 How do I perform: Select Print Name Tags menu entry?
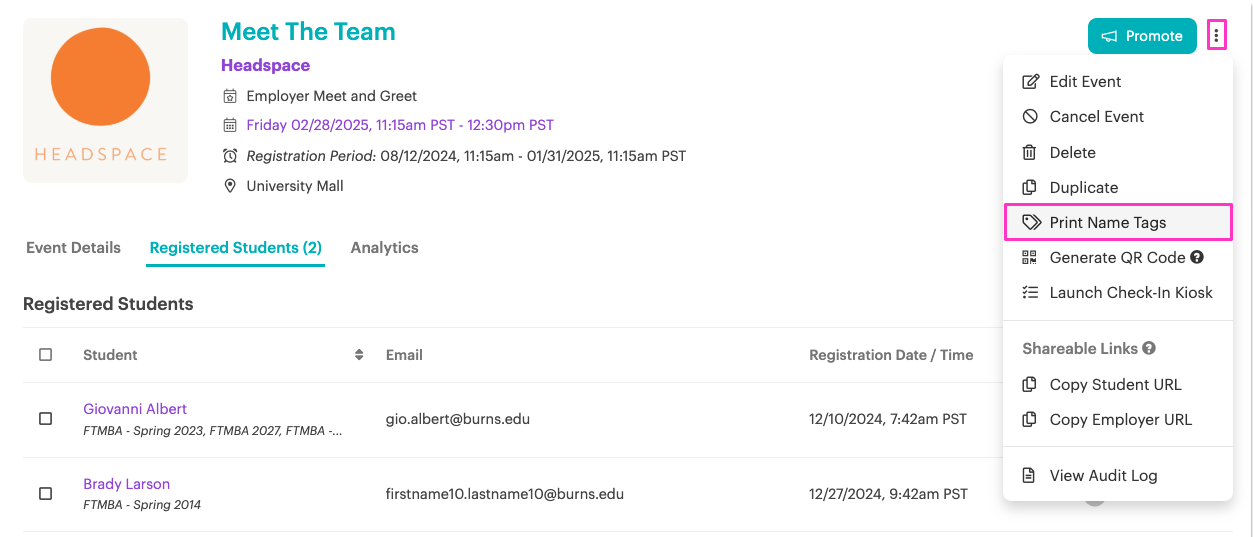(1118, 222)
